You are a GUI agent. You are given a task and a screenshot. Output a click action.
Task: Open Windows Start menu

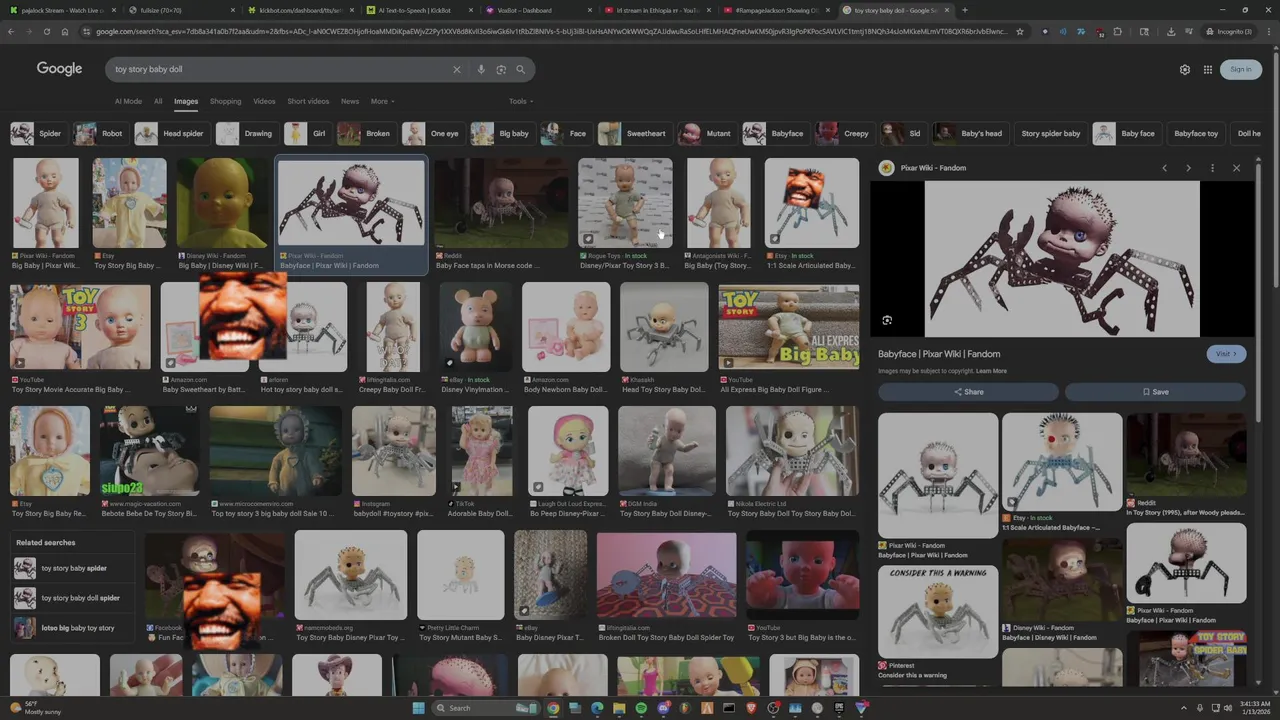pos(418,708)
